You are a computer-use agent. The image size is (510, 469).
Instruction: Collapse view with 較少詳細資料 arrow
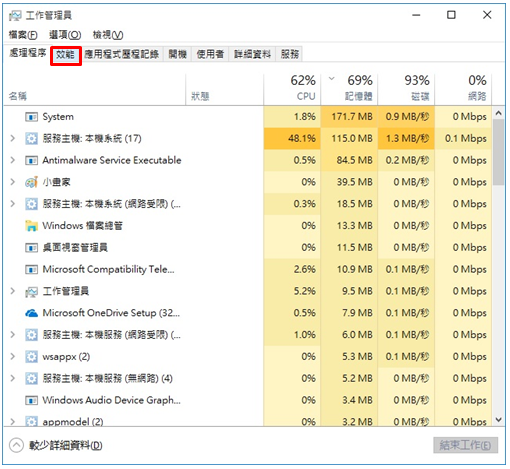tap(16, 445)
